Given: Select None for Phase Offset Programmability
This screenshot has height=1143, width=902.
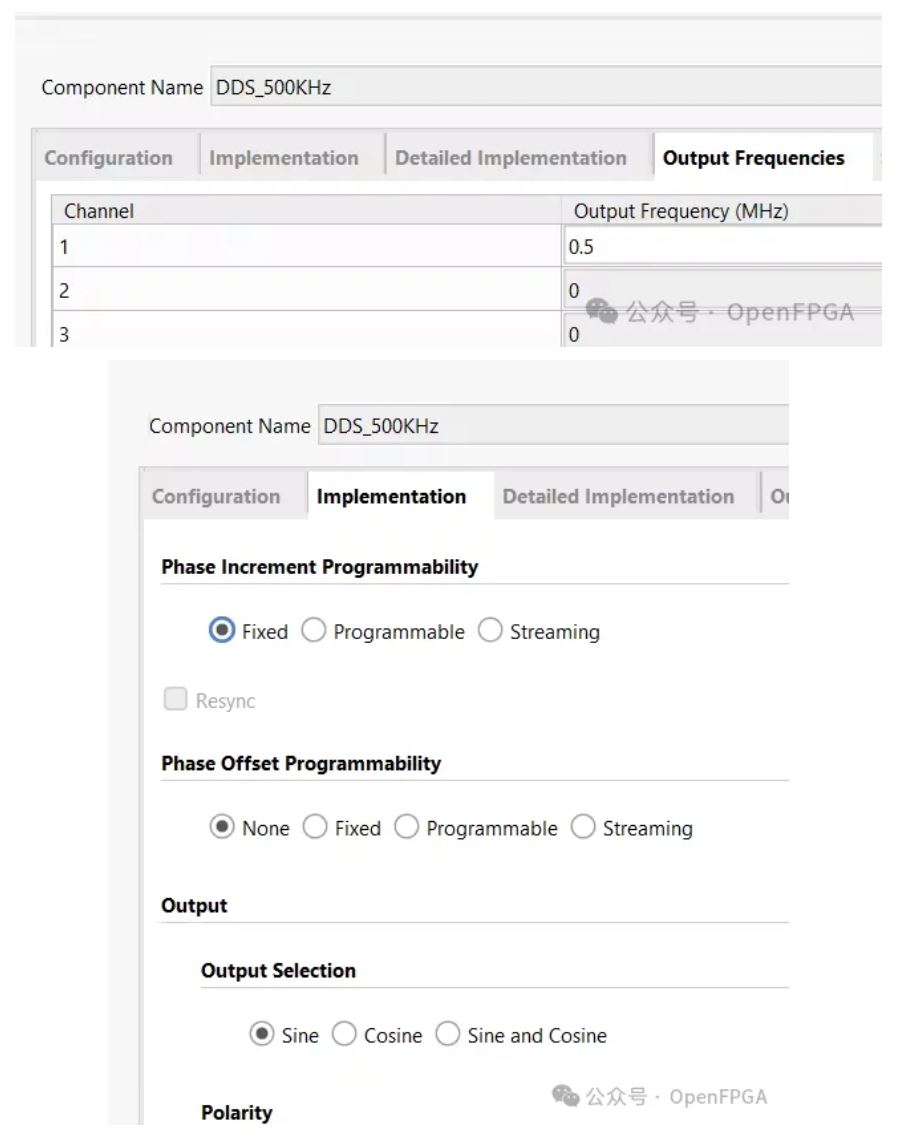Looking at the screenshot, I should pos(222,828).
